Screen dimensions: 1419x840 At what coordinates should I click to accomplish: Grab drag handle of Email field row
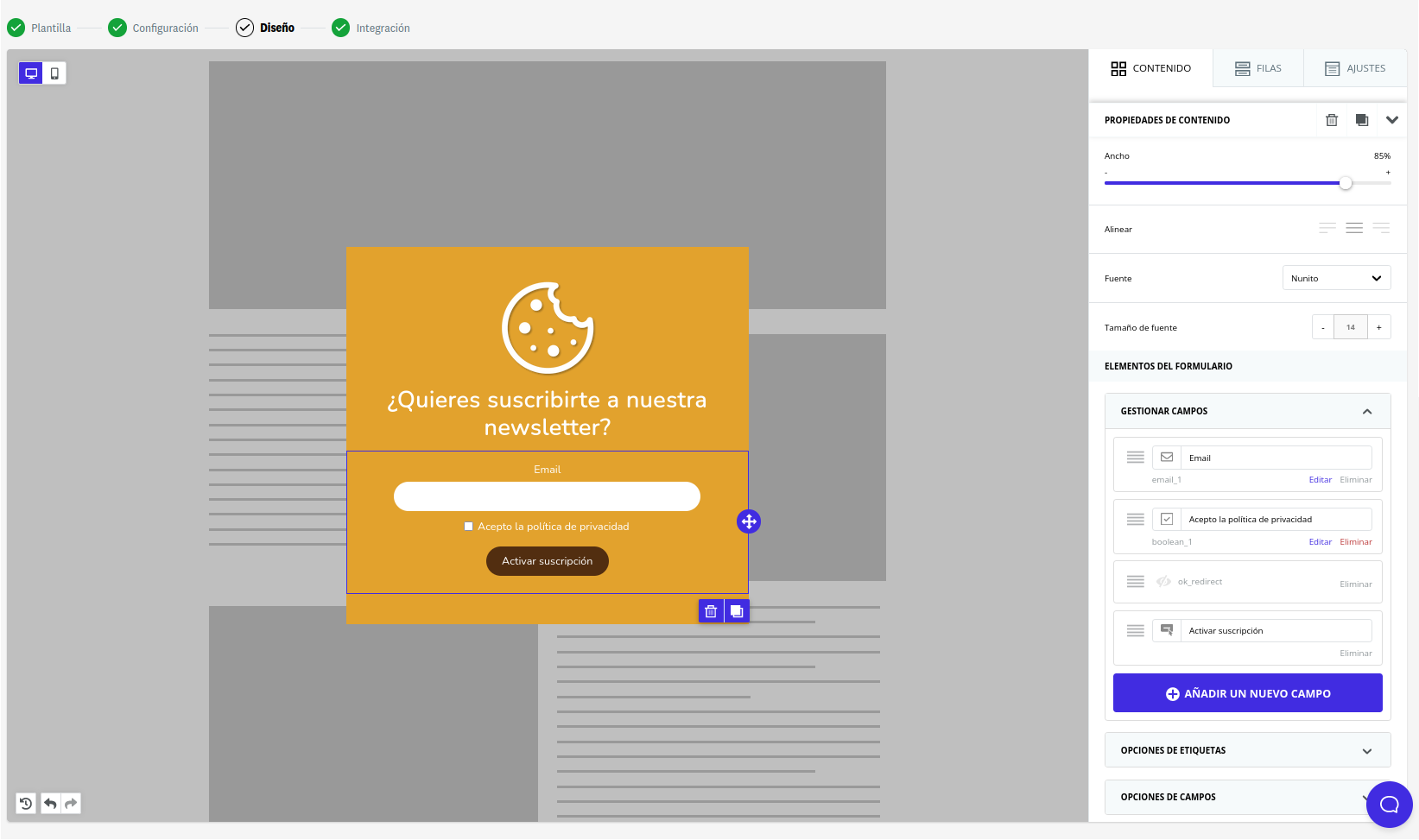1136,458
